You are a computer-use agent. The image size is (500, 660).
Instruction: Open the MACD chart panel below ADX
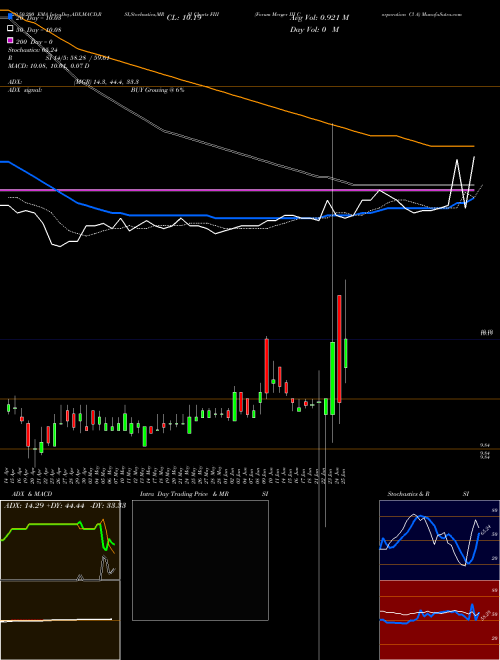point(60,620)
